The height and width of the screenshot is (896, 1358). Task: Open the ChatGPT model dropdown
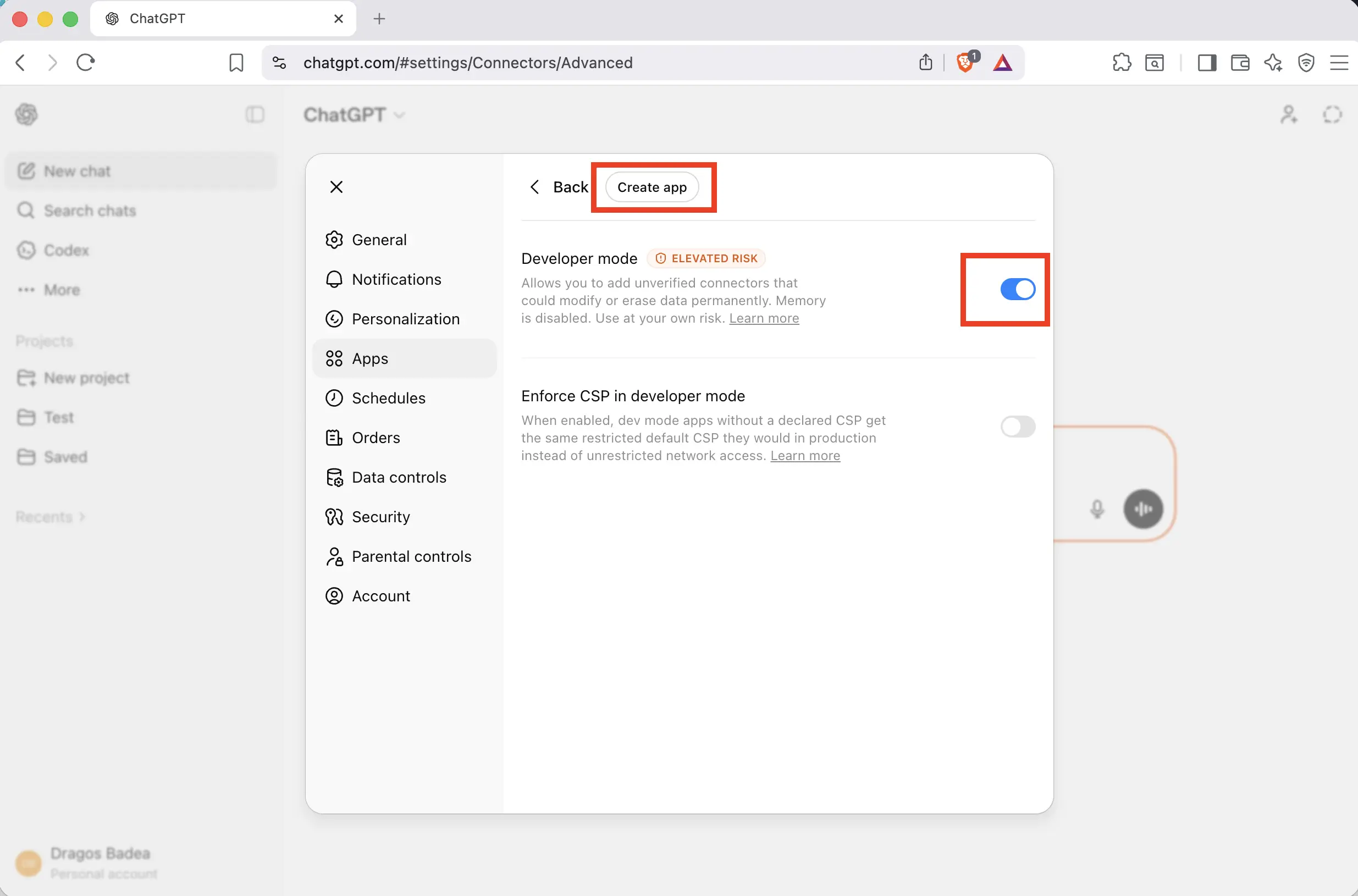[x=354, y=114]
